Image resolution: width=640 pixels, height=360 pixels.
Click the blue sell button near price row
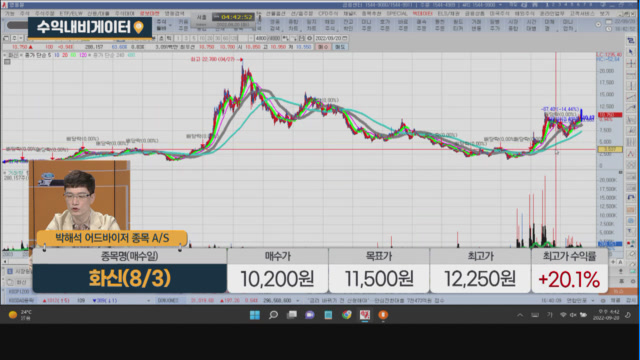(339, 47)
